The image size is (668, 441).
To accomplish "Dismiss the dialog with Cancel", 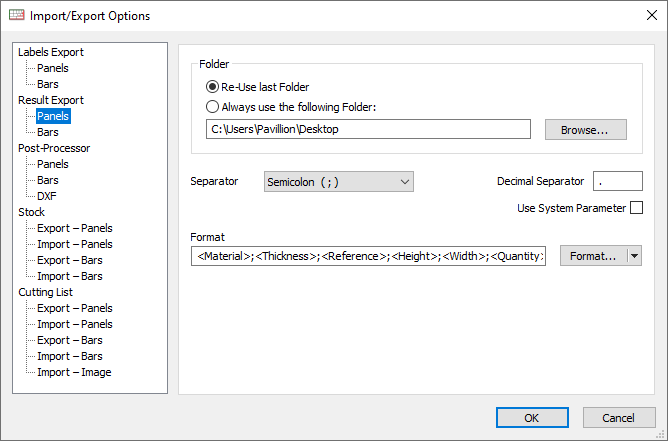I will pyautogui.click(x=619, y=418).
